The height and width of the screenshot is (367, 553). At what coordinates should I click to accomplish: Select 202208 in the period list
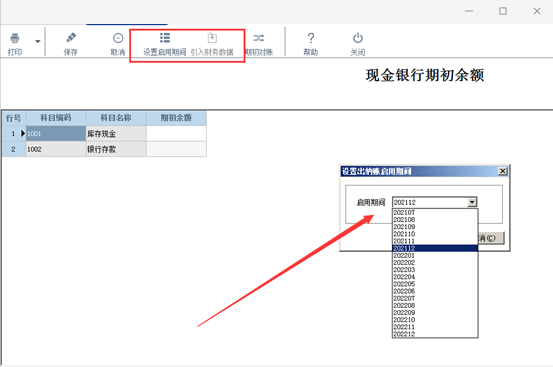pyautogui.click(x=435, y=306)
